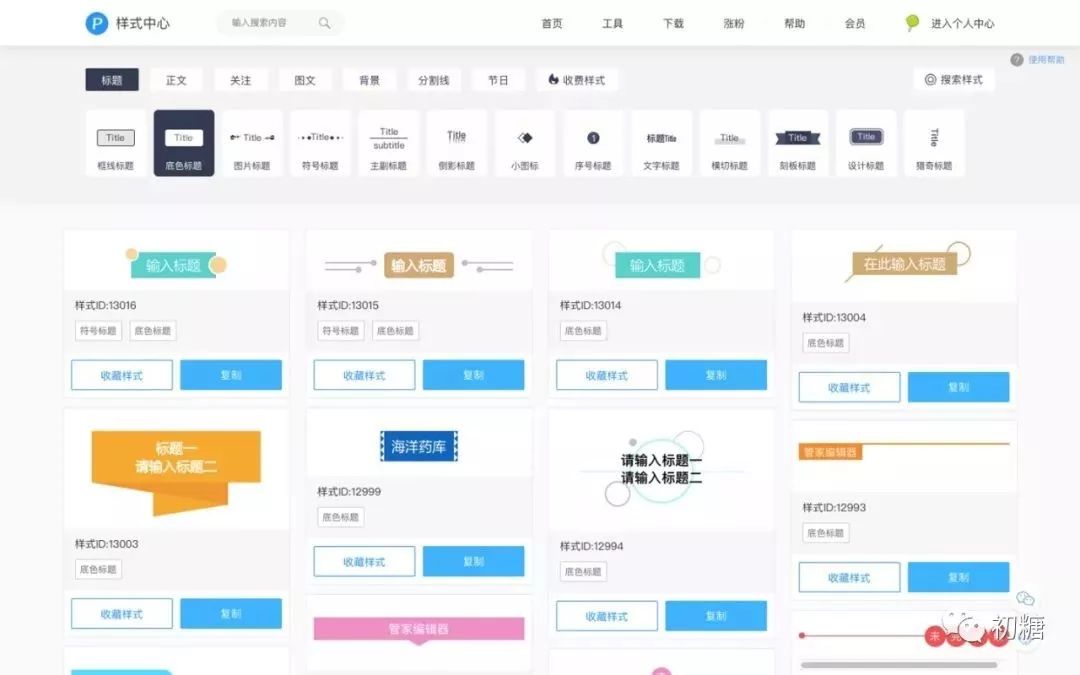Select the 刻板标题 style type icon
1080x675 pixels.
(797, 143)
